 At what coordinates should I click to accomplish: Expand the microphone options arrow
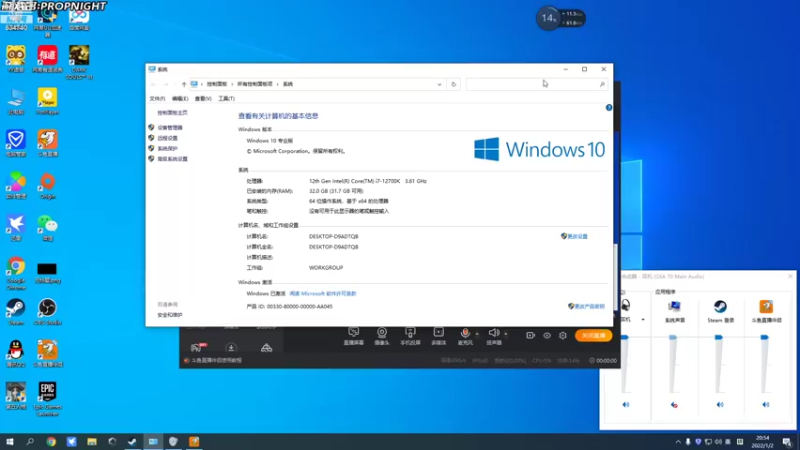click(x=477, y=334)
